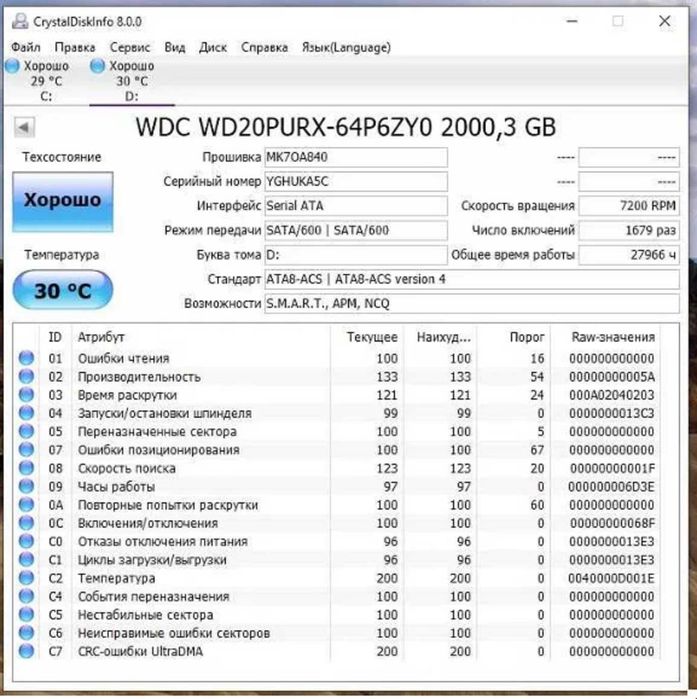Open the Файл menu
697x699 pixels.
(x=25, y=47)
